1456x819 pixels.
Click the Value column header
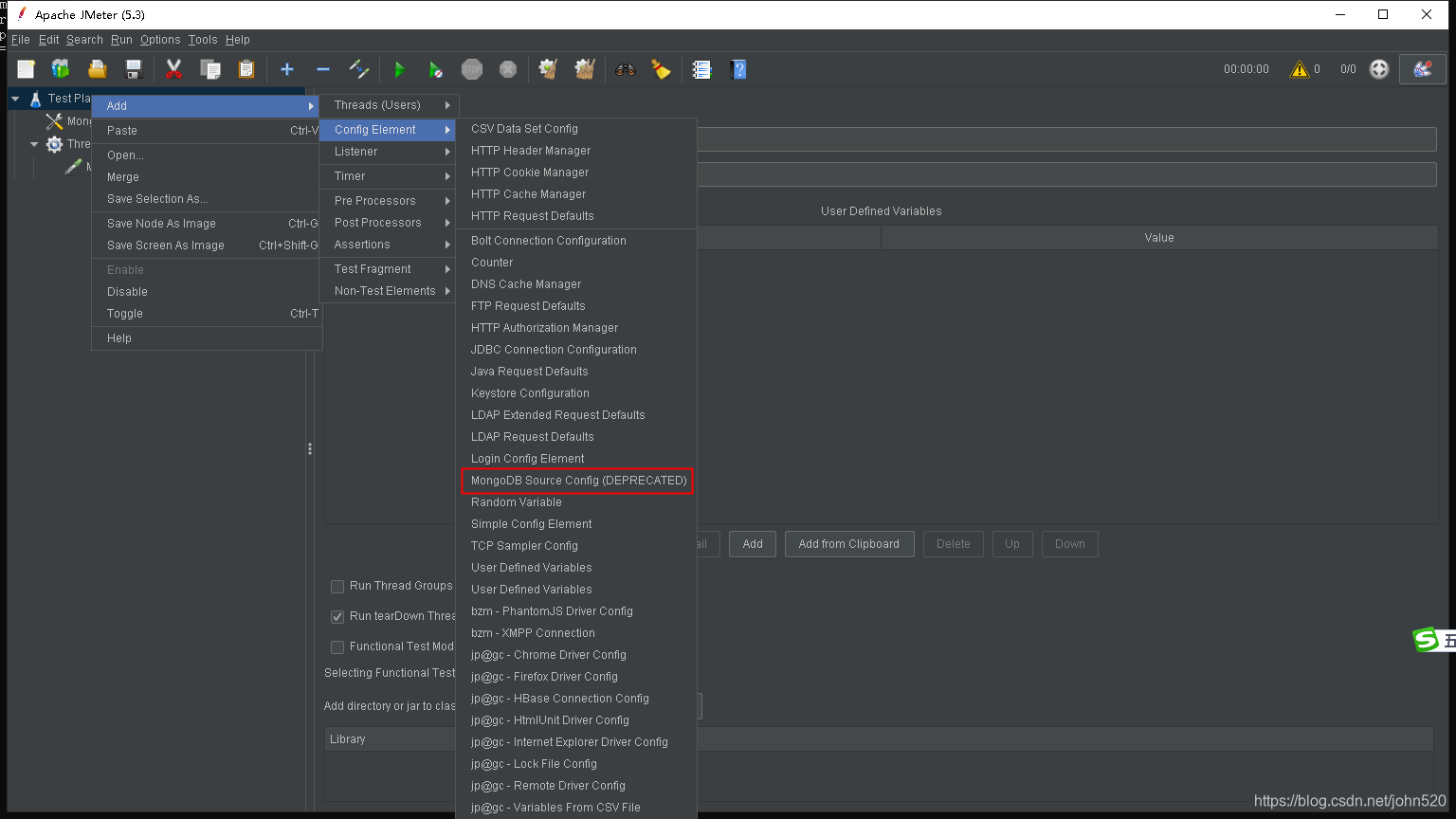(1159, 238)
